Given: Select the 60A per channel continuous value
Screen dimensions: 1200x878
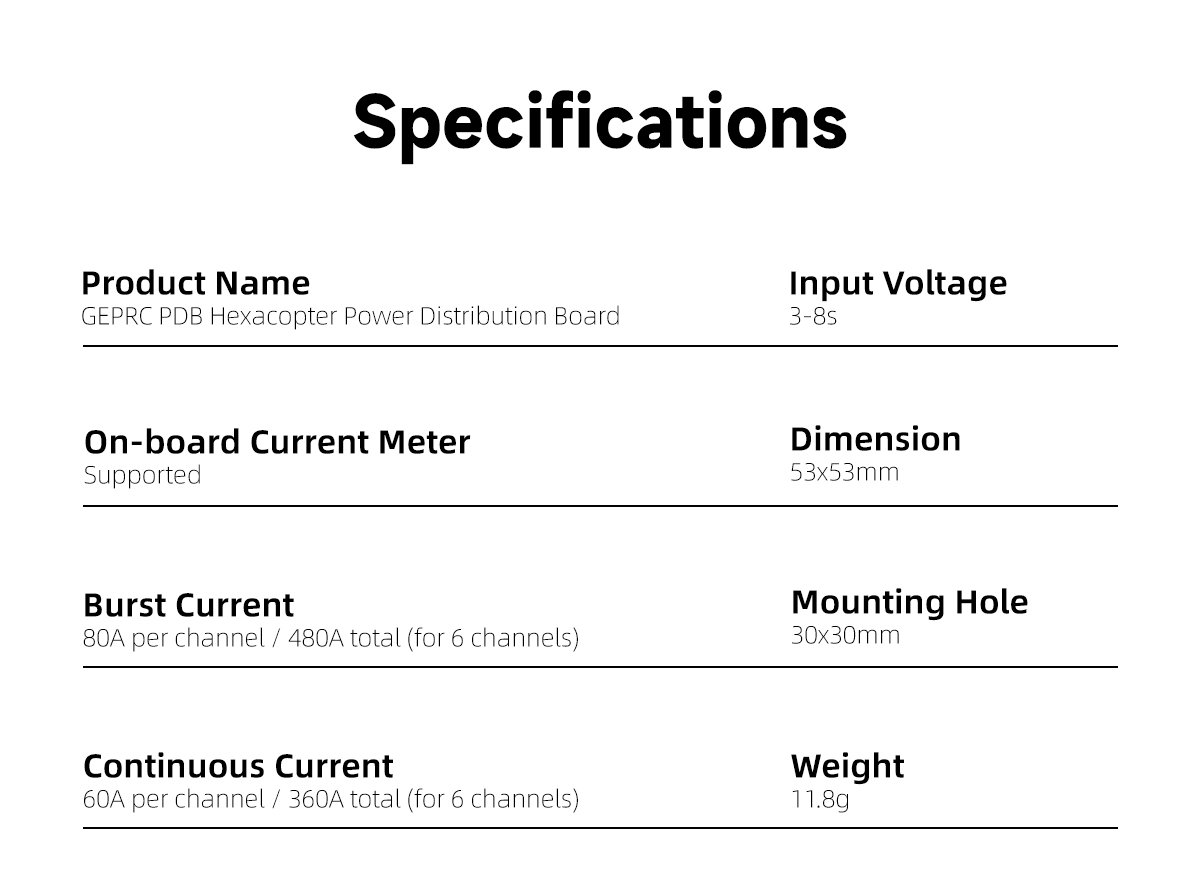Looking at the screenshot, I should pyautogui.click(x=330, y=799).
